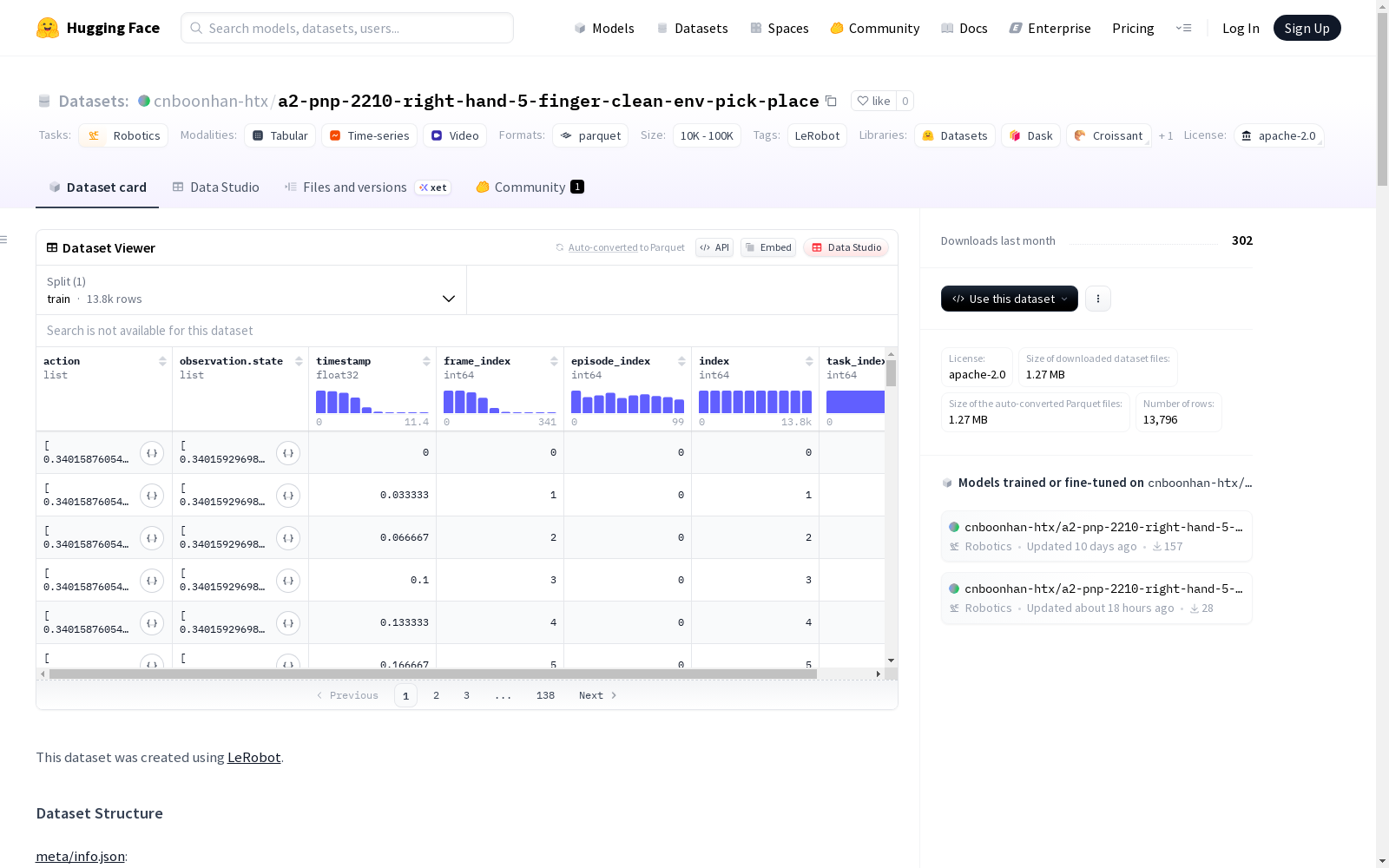Go to the Next page of rows
The height and width of the screenshot is (868, 1389).
598,695
